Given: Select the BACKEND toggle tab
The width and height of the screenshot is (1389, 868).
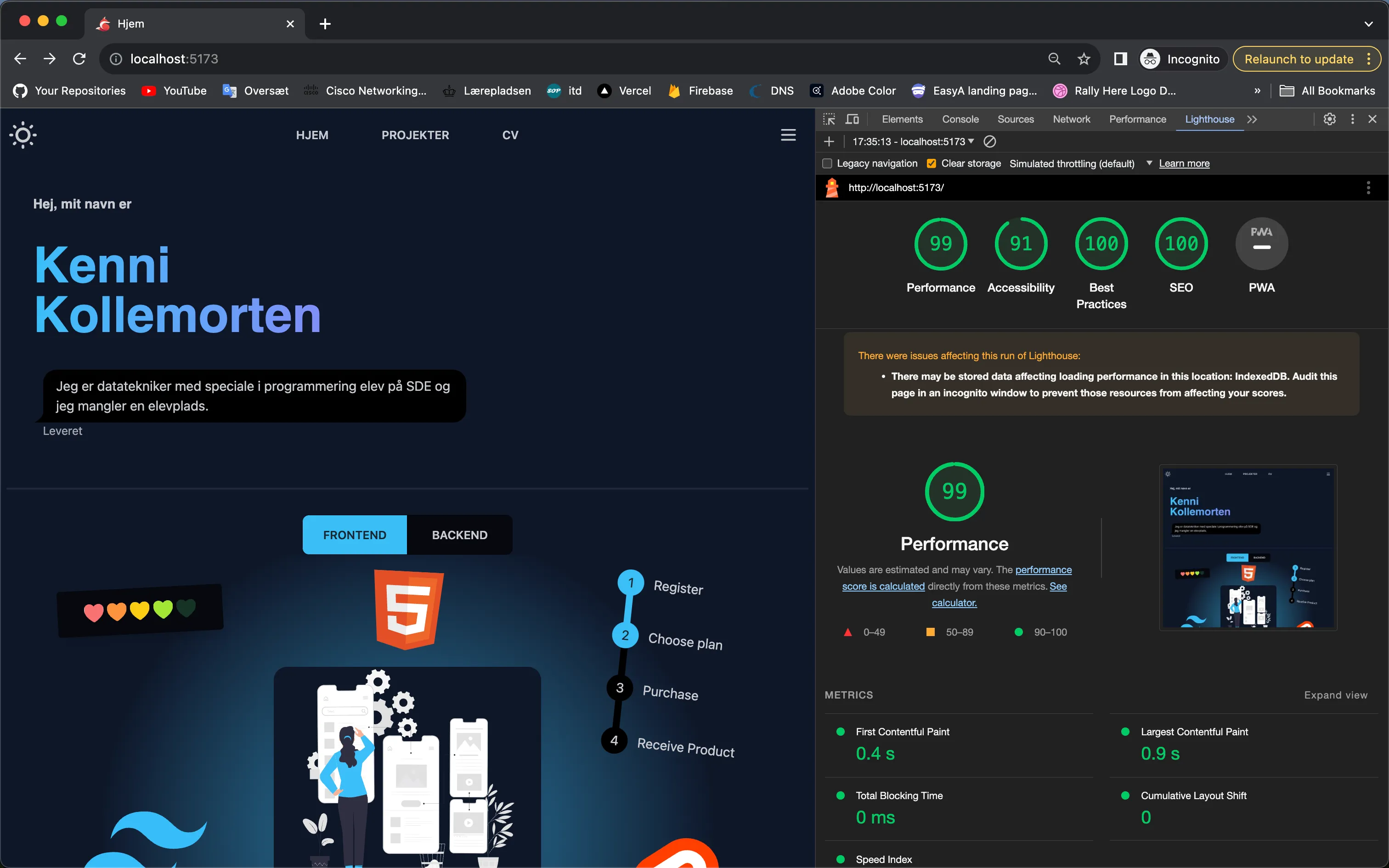Looking at the screenshot, I should pos(459,535).
